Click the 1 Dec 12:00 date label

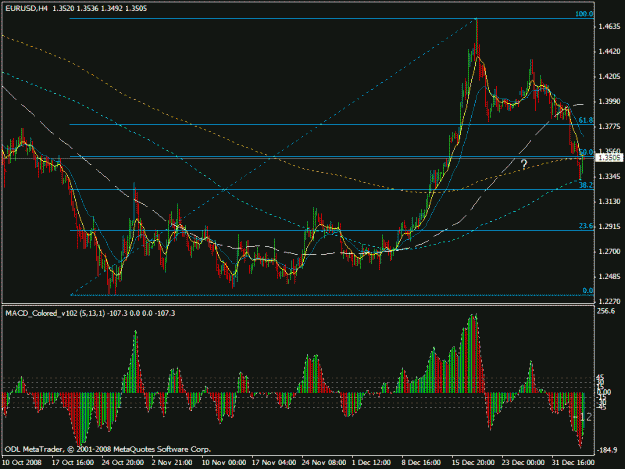[x=371, y=463]
